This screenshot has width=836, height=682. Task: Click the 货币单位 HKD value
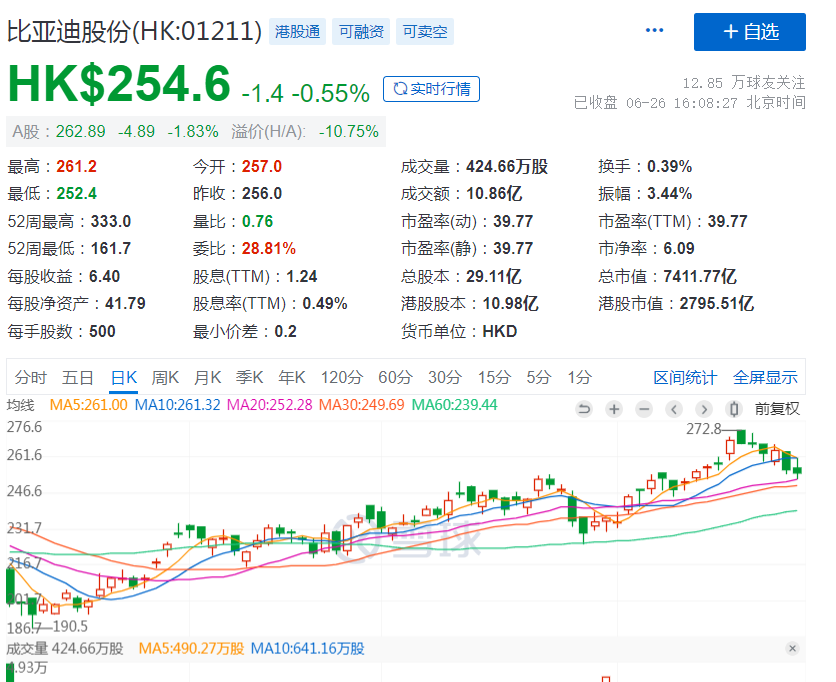pos(500,331)
